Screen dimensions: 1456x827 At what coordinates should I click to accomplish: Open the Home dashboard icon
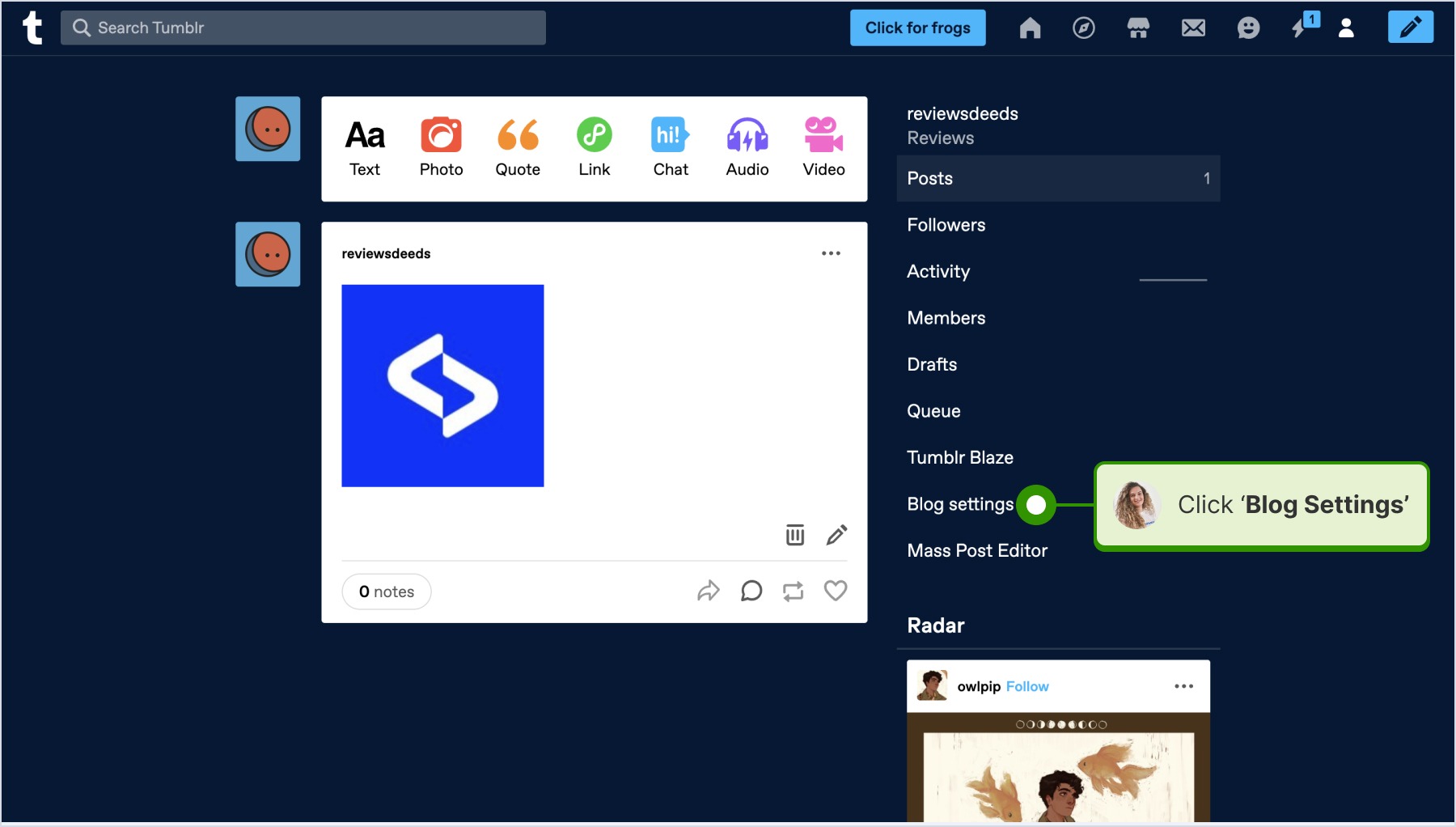1030,28
